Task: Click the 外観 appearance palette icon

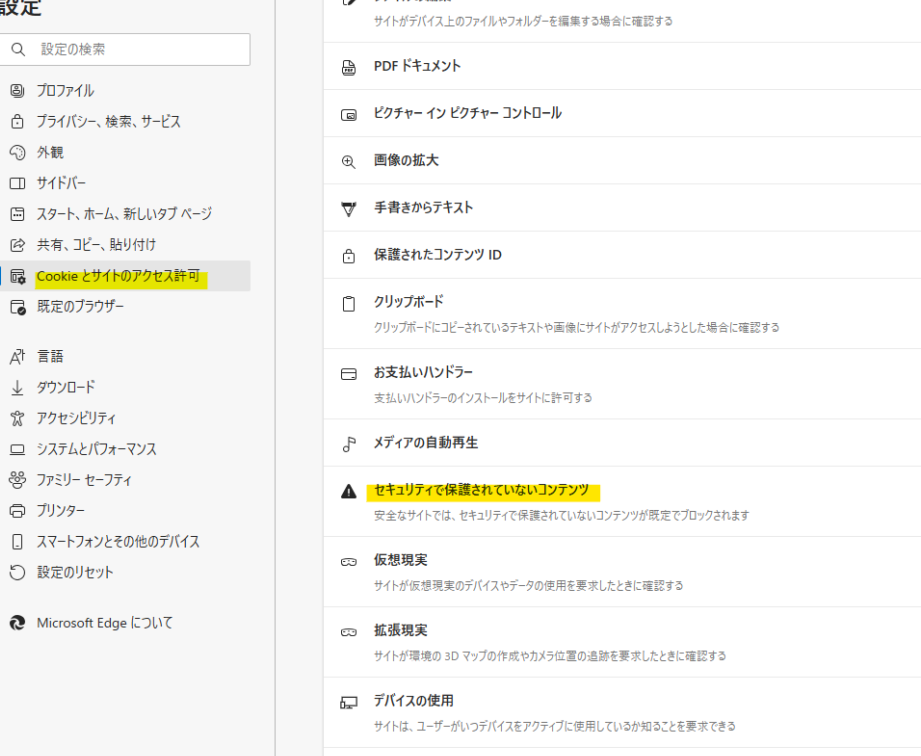Action: pyautogui.click(x=16, y=153)
